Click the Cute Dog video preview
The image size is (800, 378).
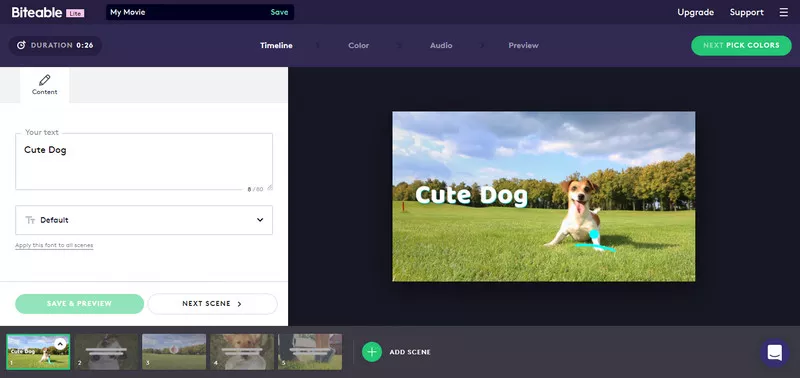point(543,196)
